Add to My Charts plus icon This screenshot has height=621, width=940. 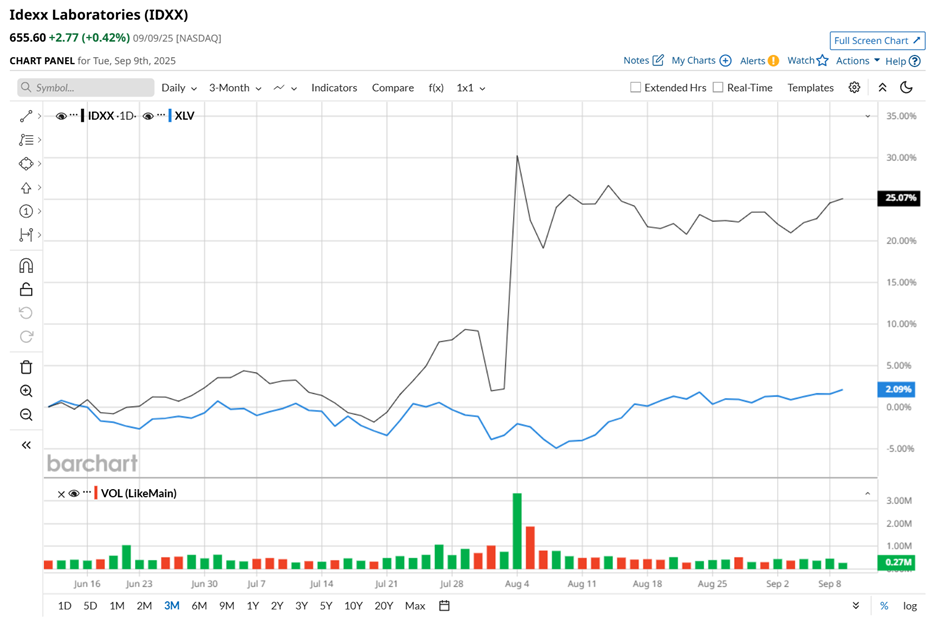point(725,61)
